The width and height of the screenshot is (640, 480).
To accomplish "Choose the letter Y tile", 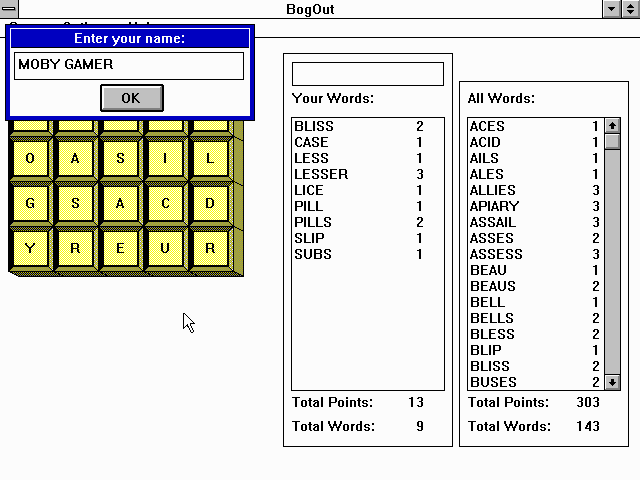I will click(30, 248).
